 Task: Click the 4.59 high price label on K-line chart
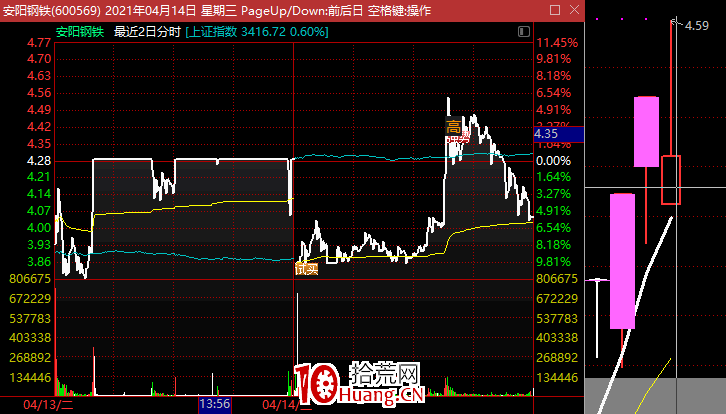coord(697,25)
